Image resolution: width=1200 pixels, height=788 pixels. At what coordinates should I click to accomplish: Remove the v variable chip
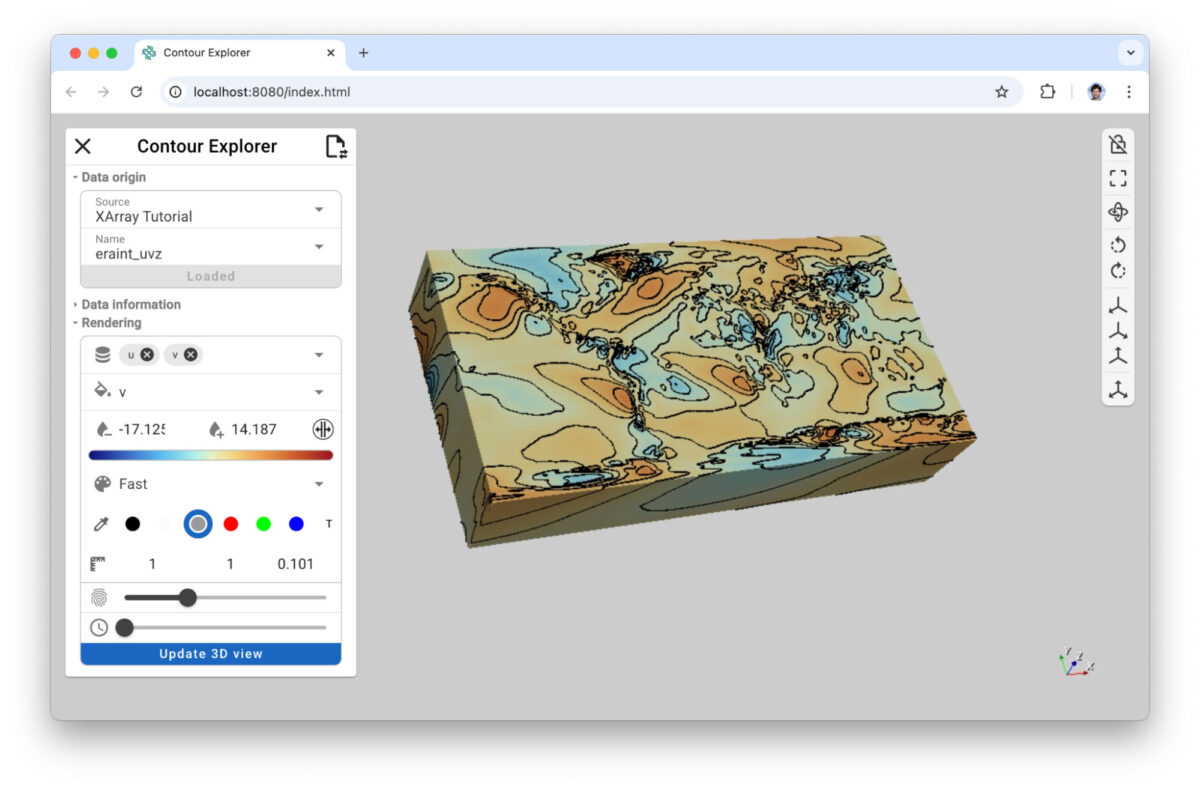click(x=188, y=354)
